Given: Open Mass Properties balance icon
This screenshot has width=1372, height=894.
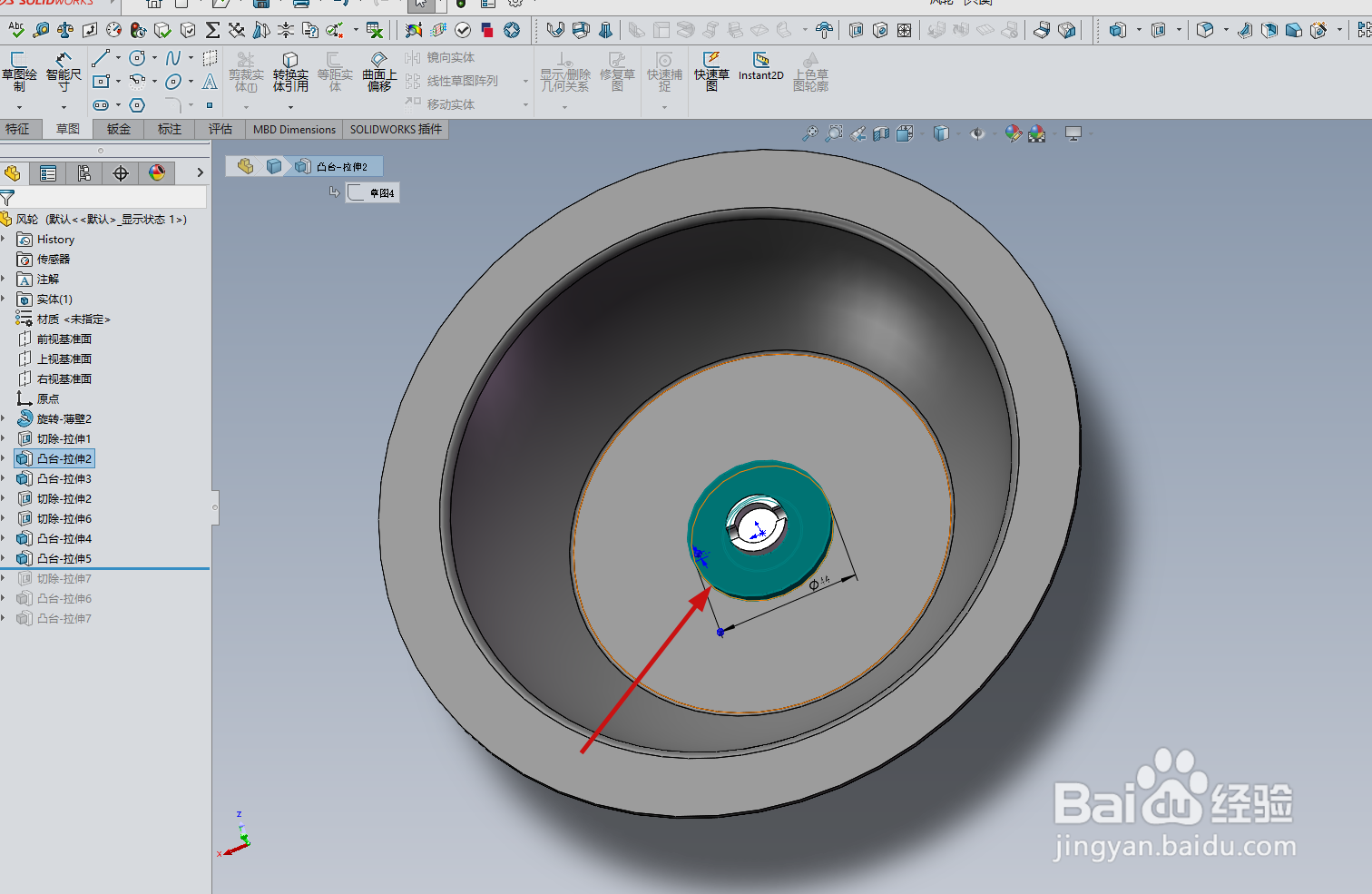Looking at the screenshot, I should [x=65, y=30].
